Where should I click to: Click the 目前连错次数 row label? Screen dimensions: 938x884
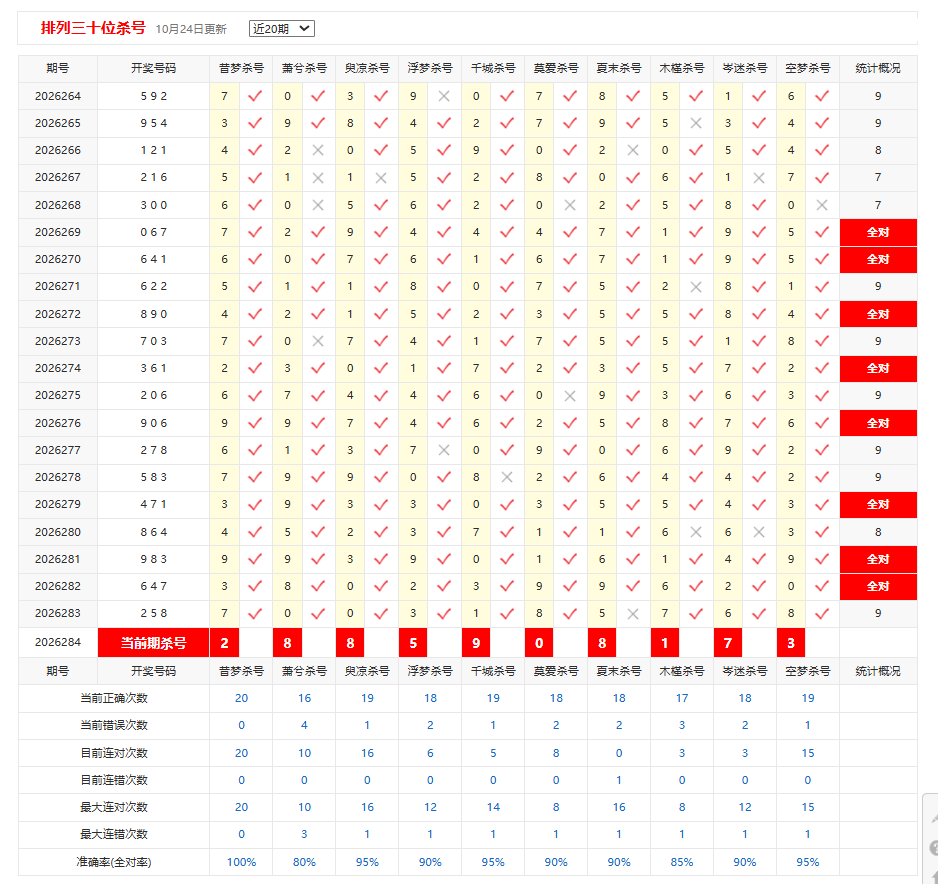pos(114,780)
